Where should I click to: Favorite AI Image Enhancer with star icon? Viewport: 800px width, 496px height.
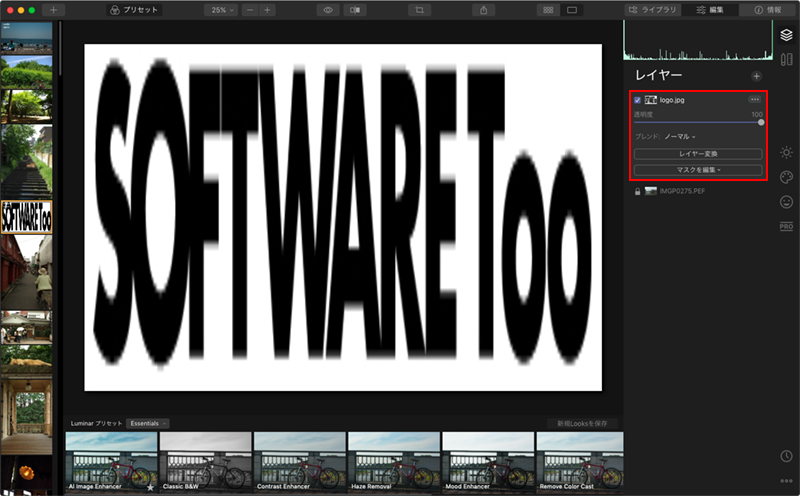[x=151, y=488]
